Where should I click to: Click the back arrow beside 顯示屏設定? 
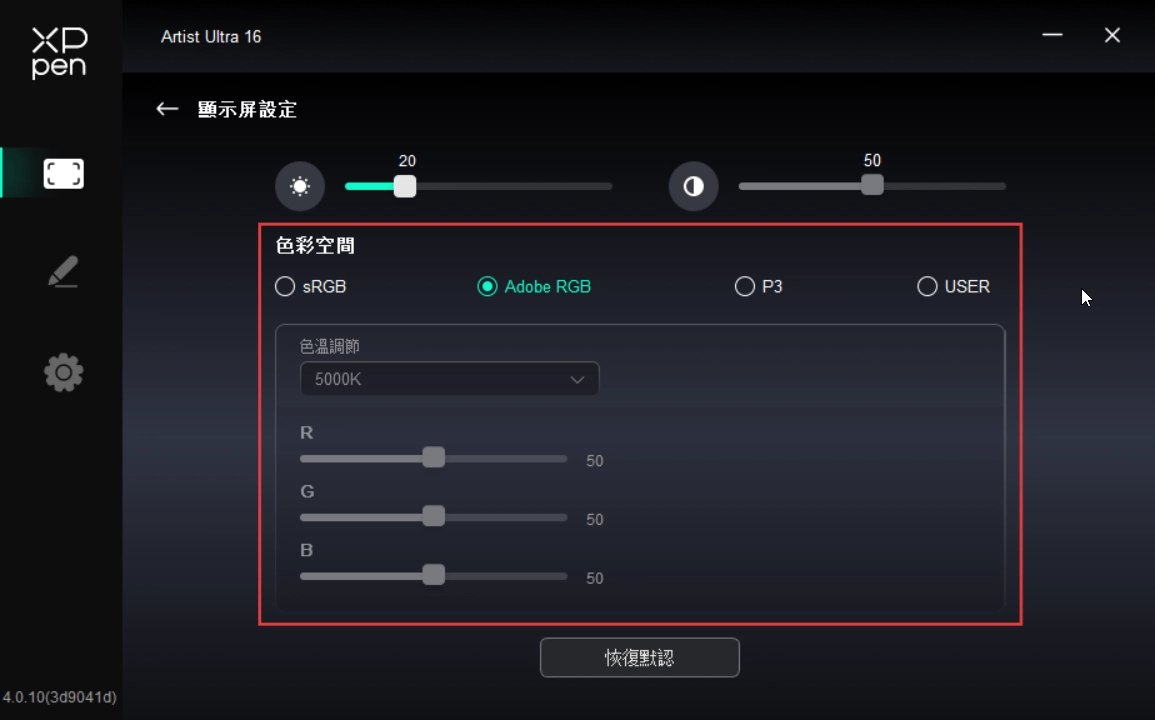(x=167, y=109)
